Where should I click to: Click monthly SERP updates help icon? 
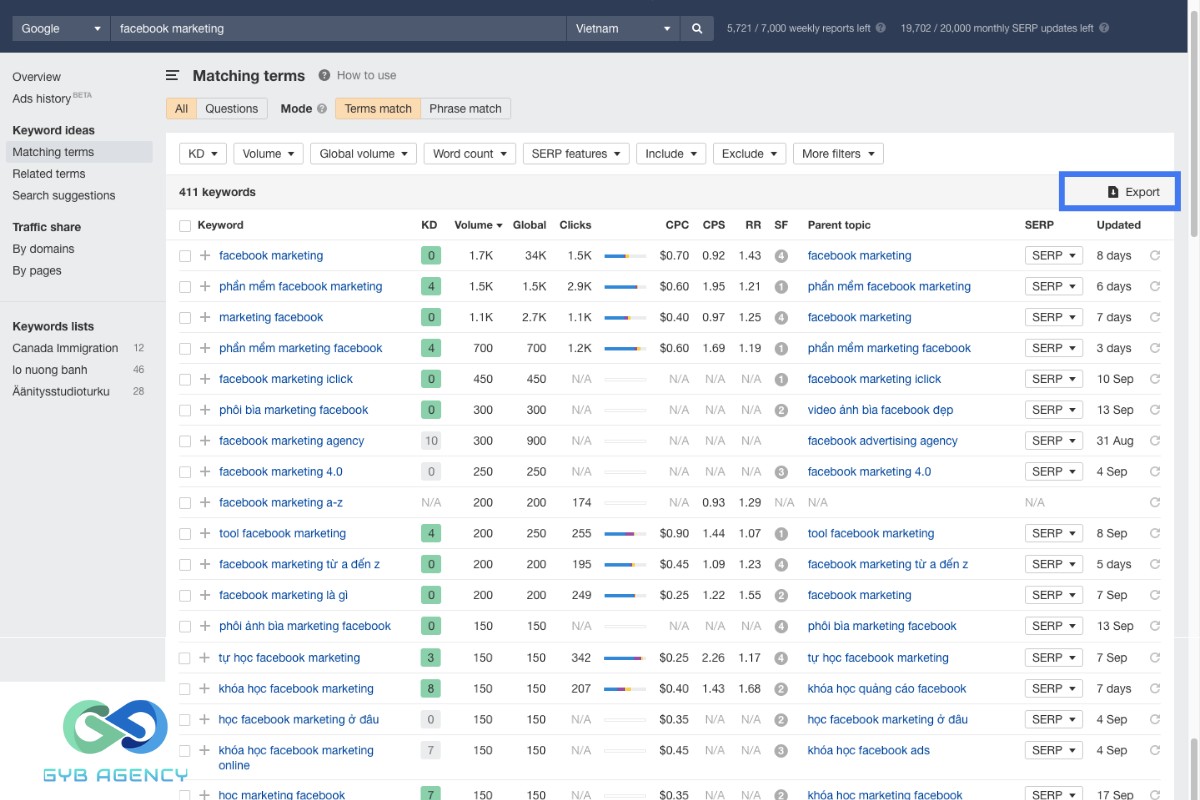1104,28
